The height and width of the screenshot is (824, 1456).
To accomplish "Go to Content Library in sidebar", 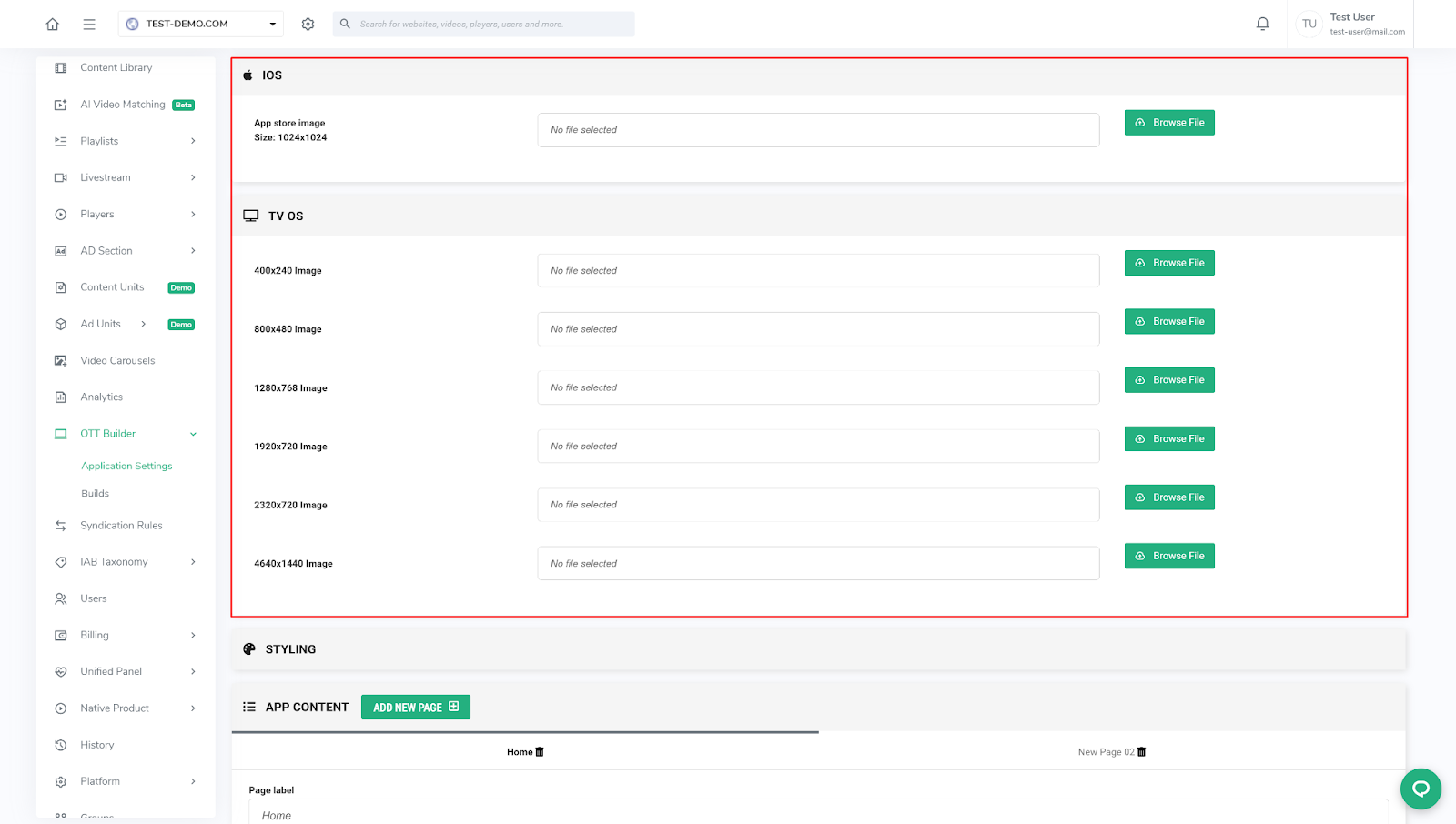I will point(116,68).
